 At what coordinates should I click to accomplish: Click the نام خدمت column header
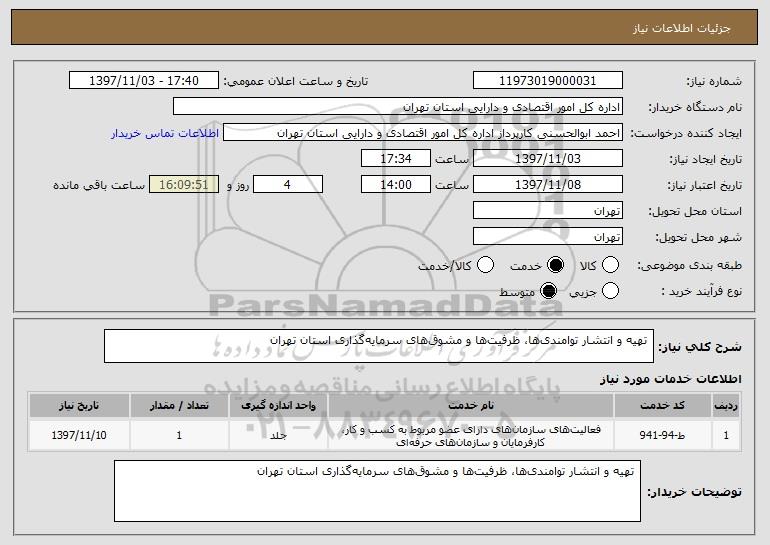pyautogui.click(x=471, y=405)
